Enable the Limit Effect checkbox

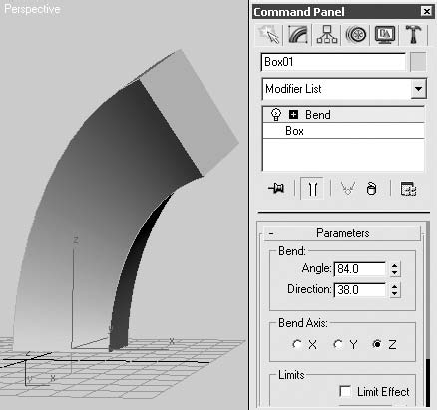[345, 391]
